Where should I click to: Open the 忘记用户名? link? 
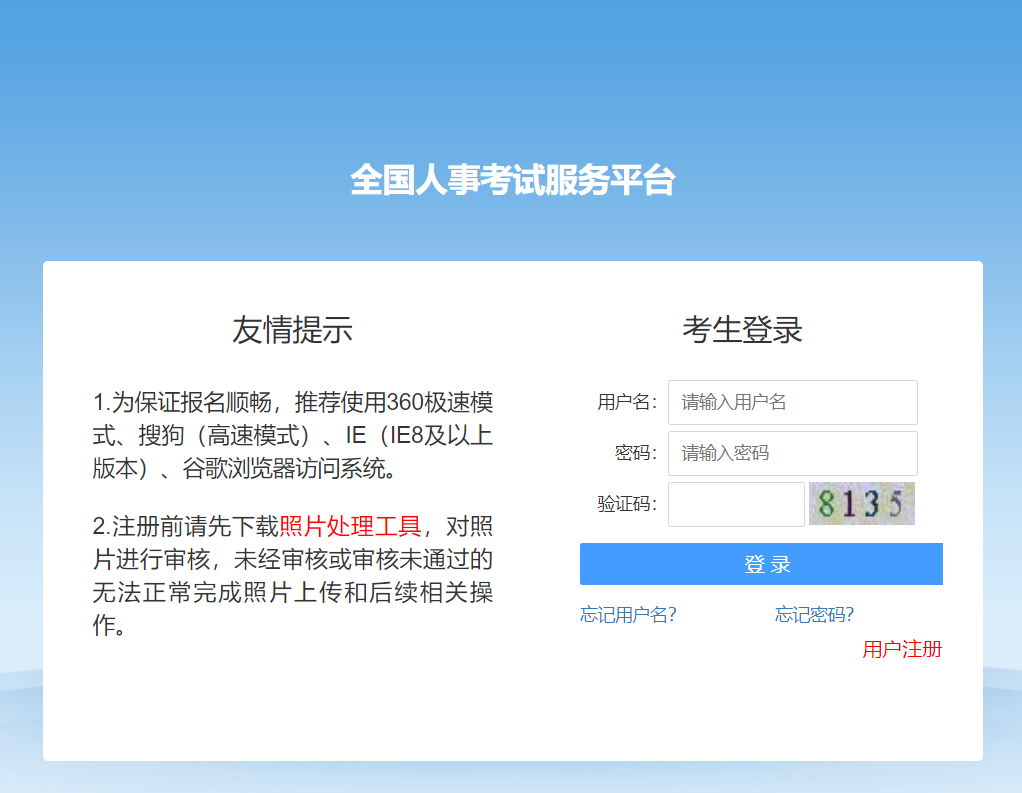(628, 614)
